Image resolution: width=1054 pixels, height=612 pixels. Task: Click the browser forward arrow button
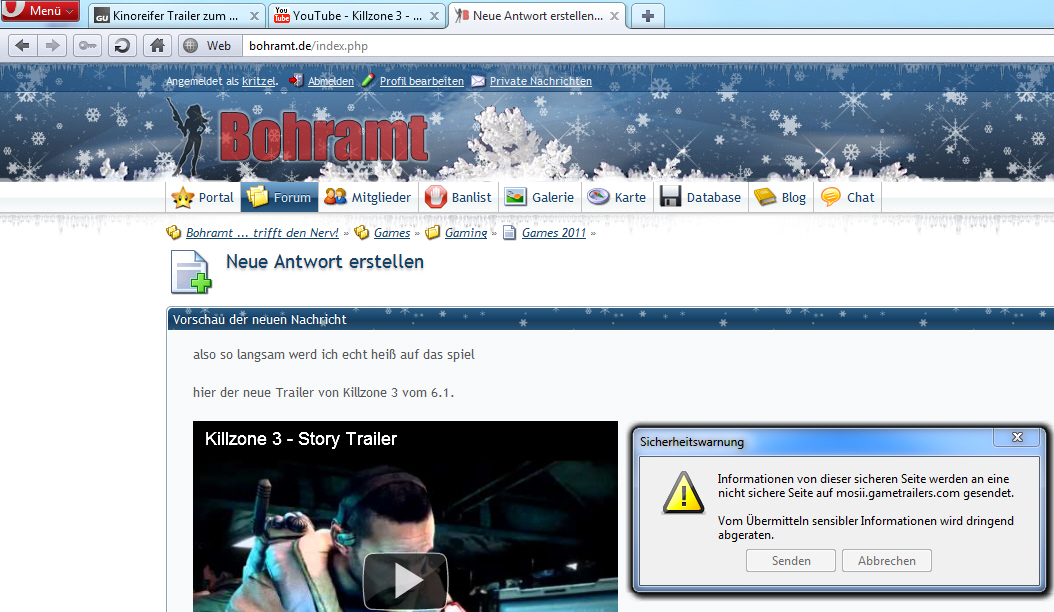tap(53, 46)
